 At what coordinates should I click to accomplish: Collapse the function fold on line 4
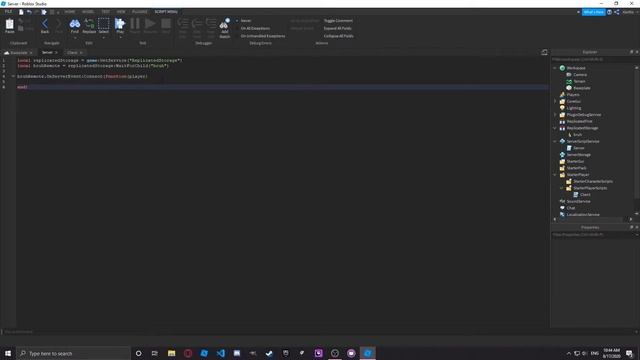[x=13, y=76]
